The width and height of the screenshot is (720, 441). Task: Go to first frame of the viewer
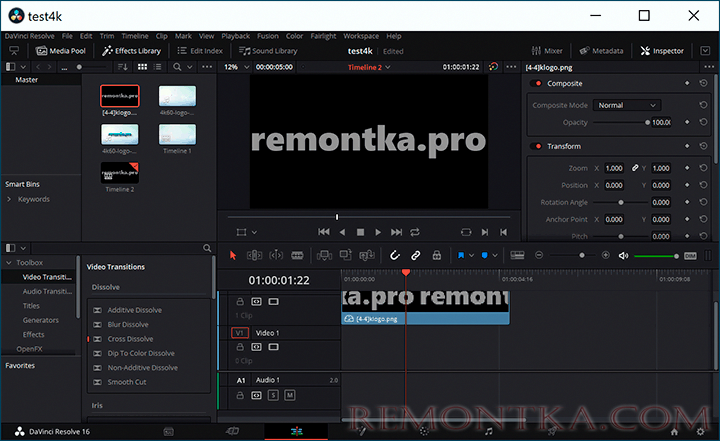[x=324, y=232]
